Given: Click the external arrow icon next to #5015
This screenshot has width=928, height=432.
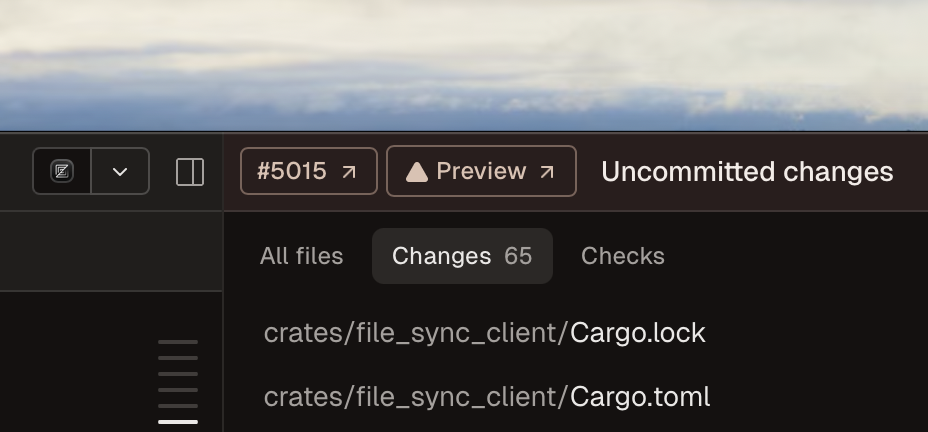Looking at the screenshot, I should [x=349, y=172].
